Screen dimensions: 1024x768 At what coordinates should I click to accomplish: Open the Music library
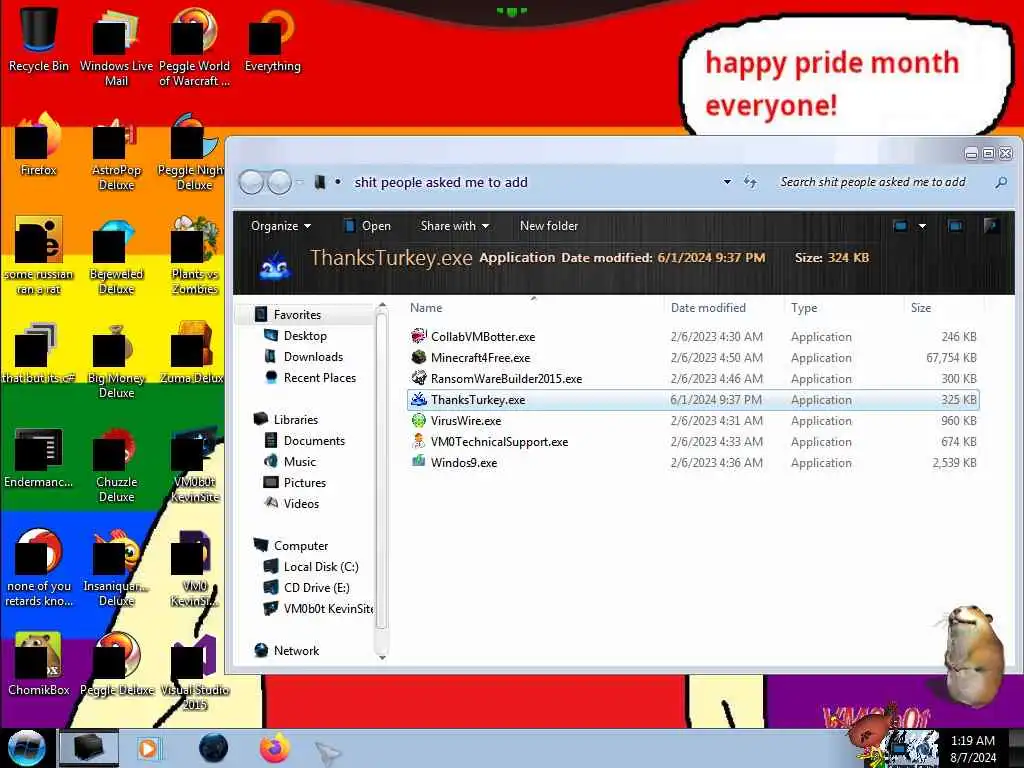pos(299,462)
